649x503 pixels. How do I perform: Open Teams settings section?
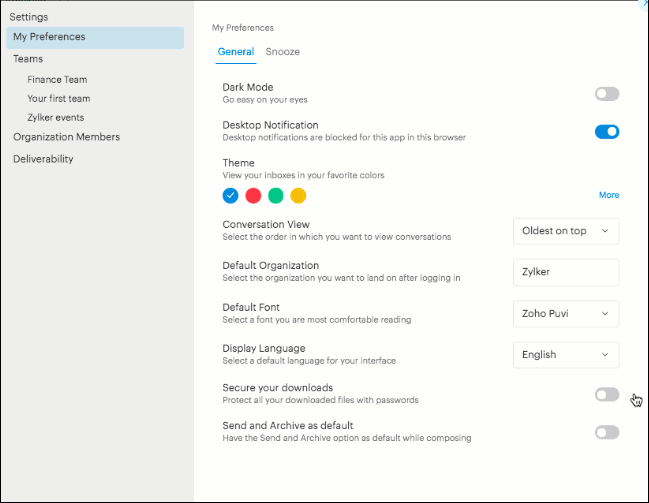[28, 59]
